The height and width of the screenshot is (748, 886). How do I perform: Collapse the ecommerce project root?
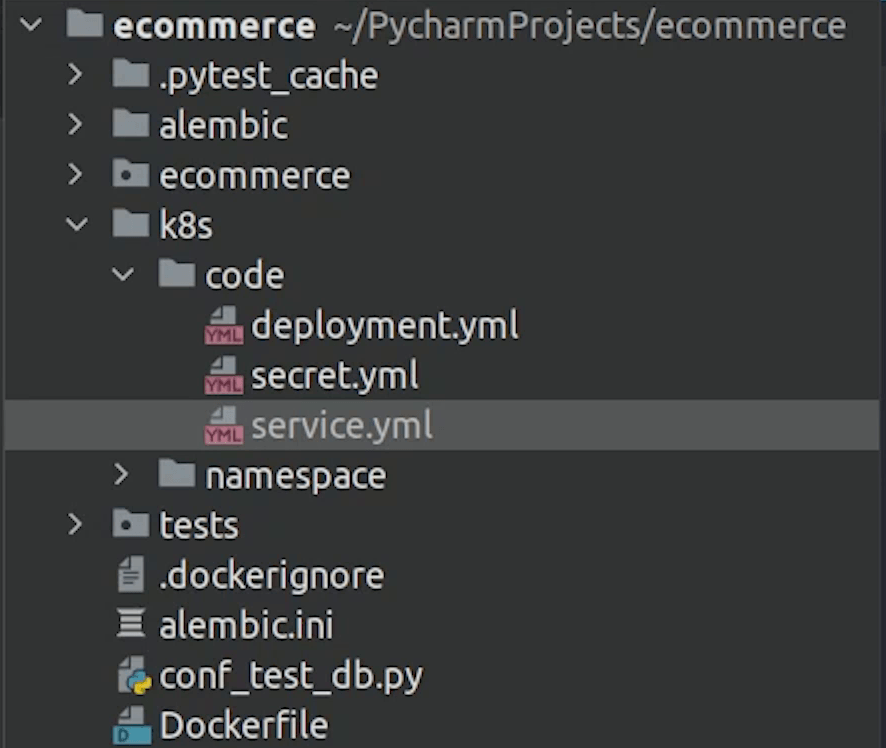[31, 24]
